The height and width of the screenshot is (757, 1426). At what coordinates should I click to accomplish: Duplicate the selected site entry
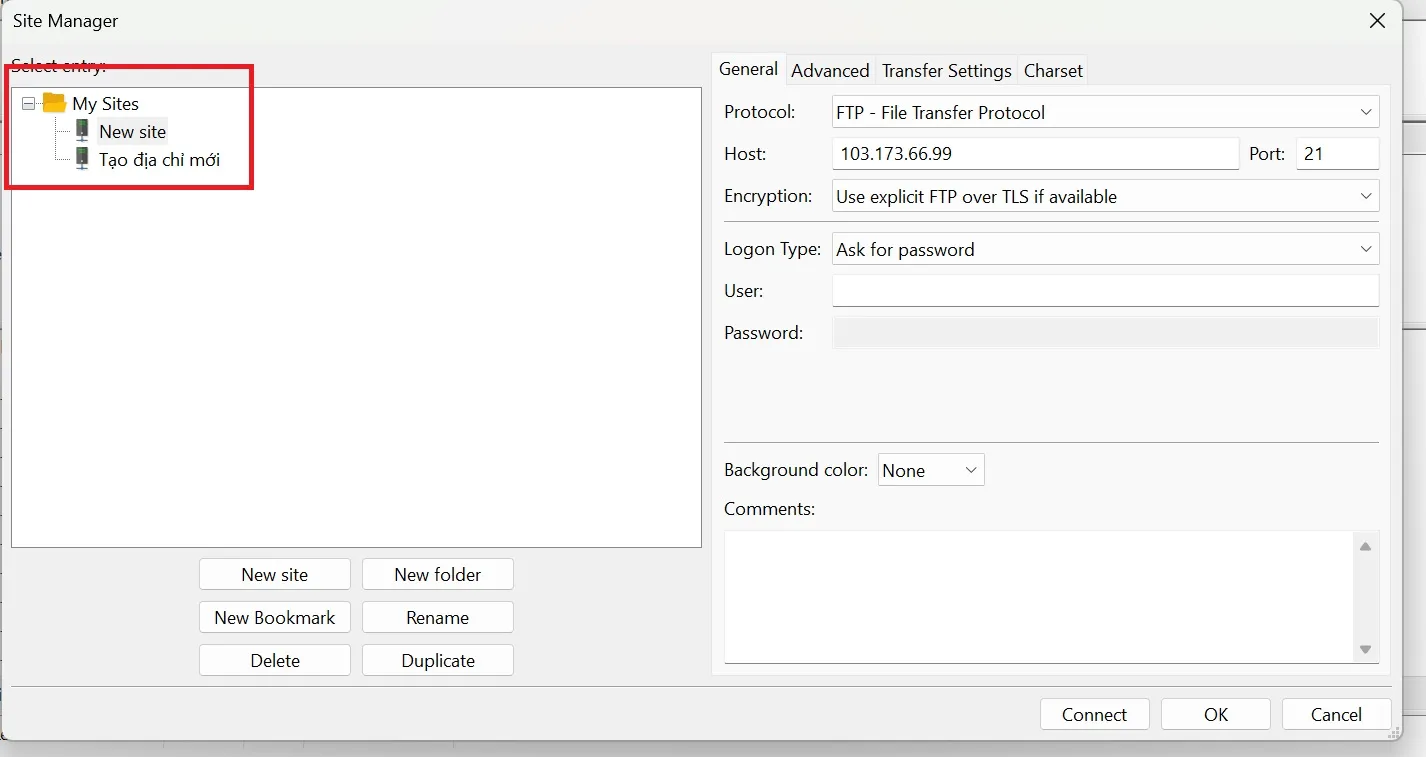438,660
